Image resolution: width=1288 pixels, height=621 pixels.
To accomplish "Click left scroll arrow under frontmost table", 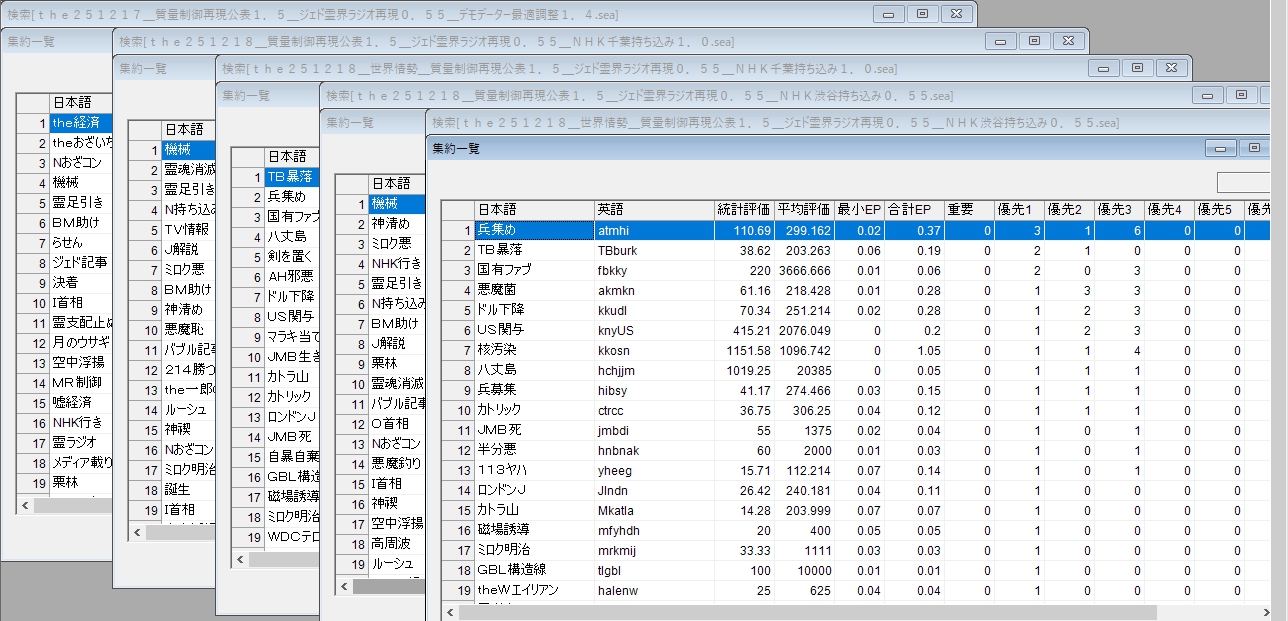I will coord(450,612).
